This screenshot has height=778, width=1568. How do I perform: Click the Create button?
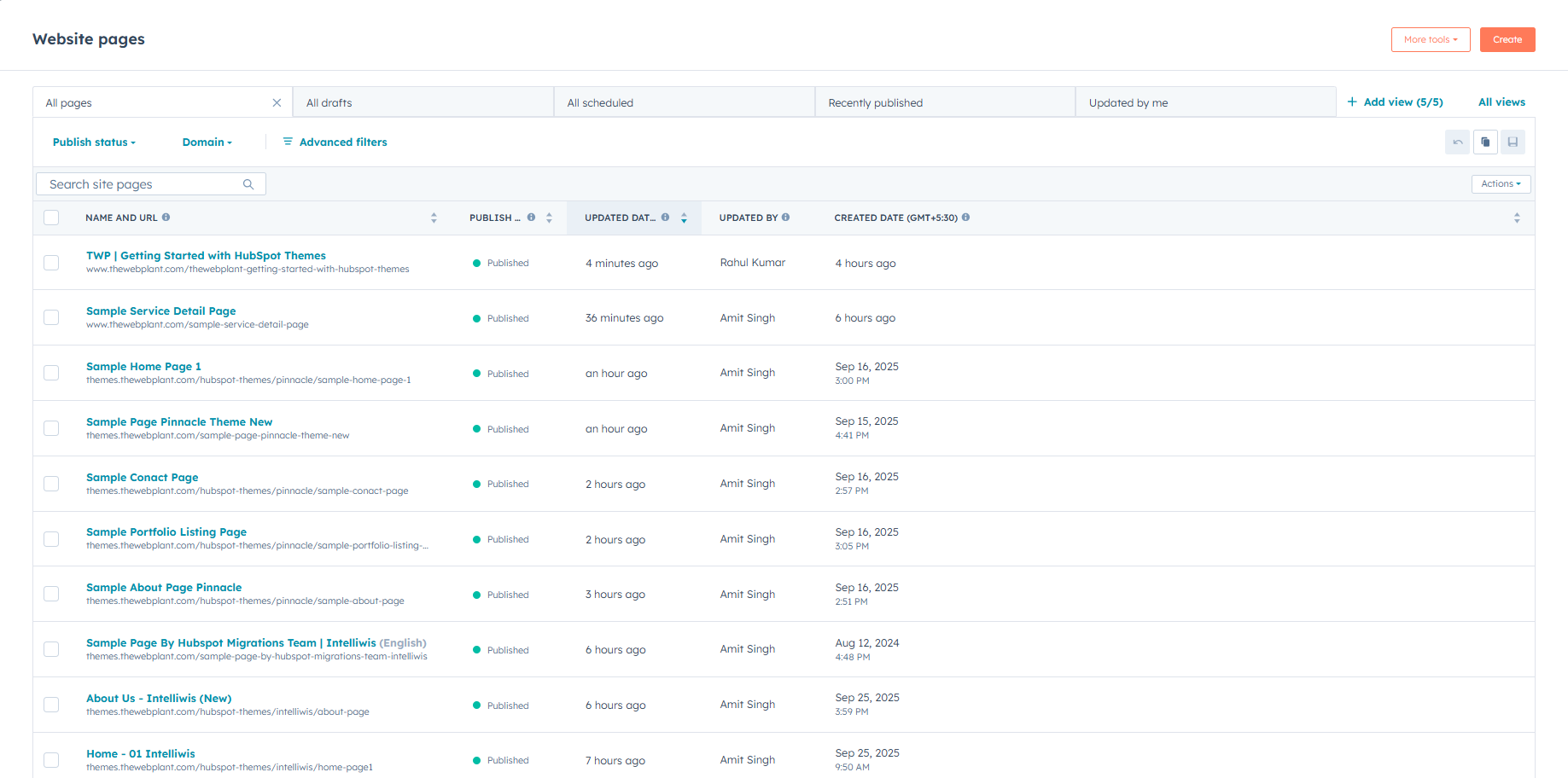click(x=1507, y=39)
